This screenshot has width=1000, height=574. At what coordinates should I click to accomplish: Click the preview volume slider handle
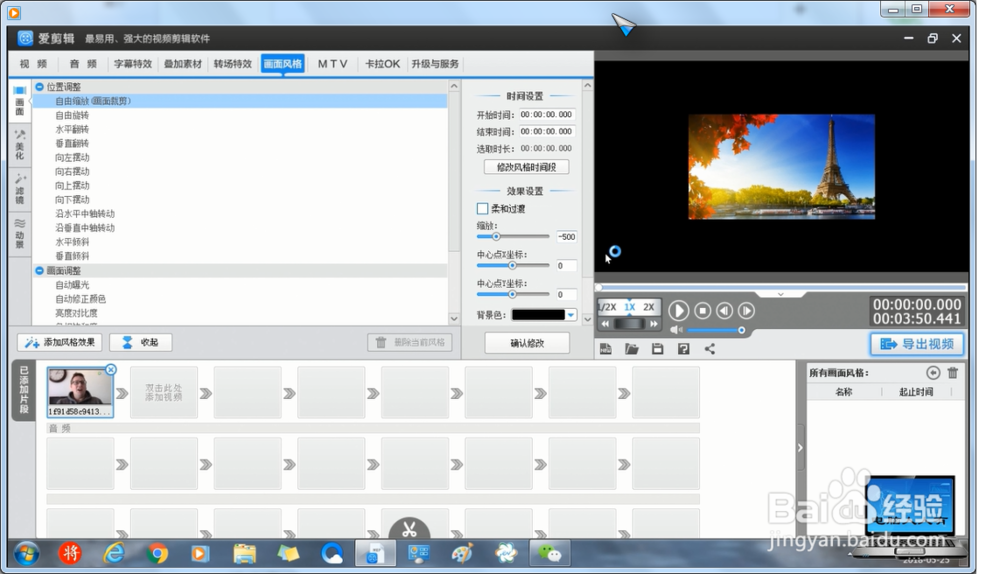(x=741, y=330)
